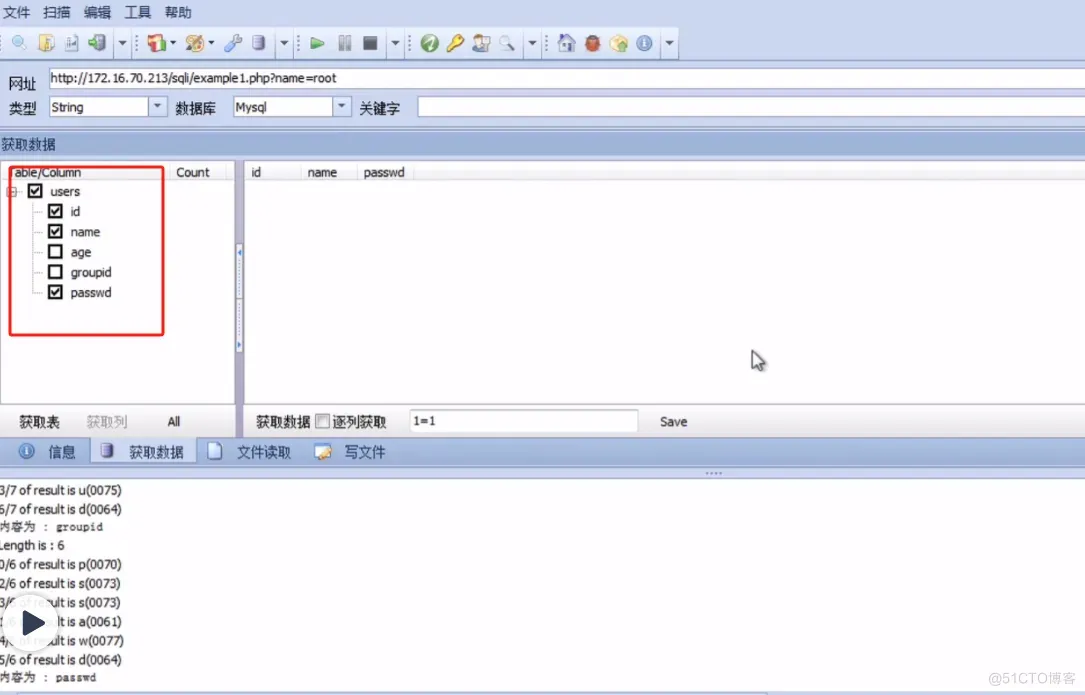This screenshot has width=1085, height=695.
Task: Open dropdown arrow after database icon
Action: coord(284,43)
